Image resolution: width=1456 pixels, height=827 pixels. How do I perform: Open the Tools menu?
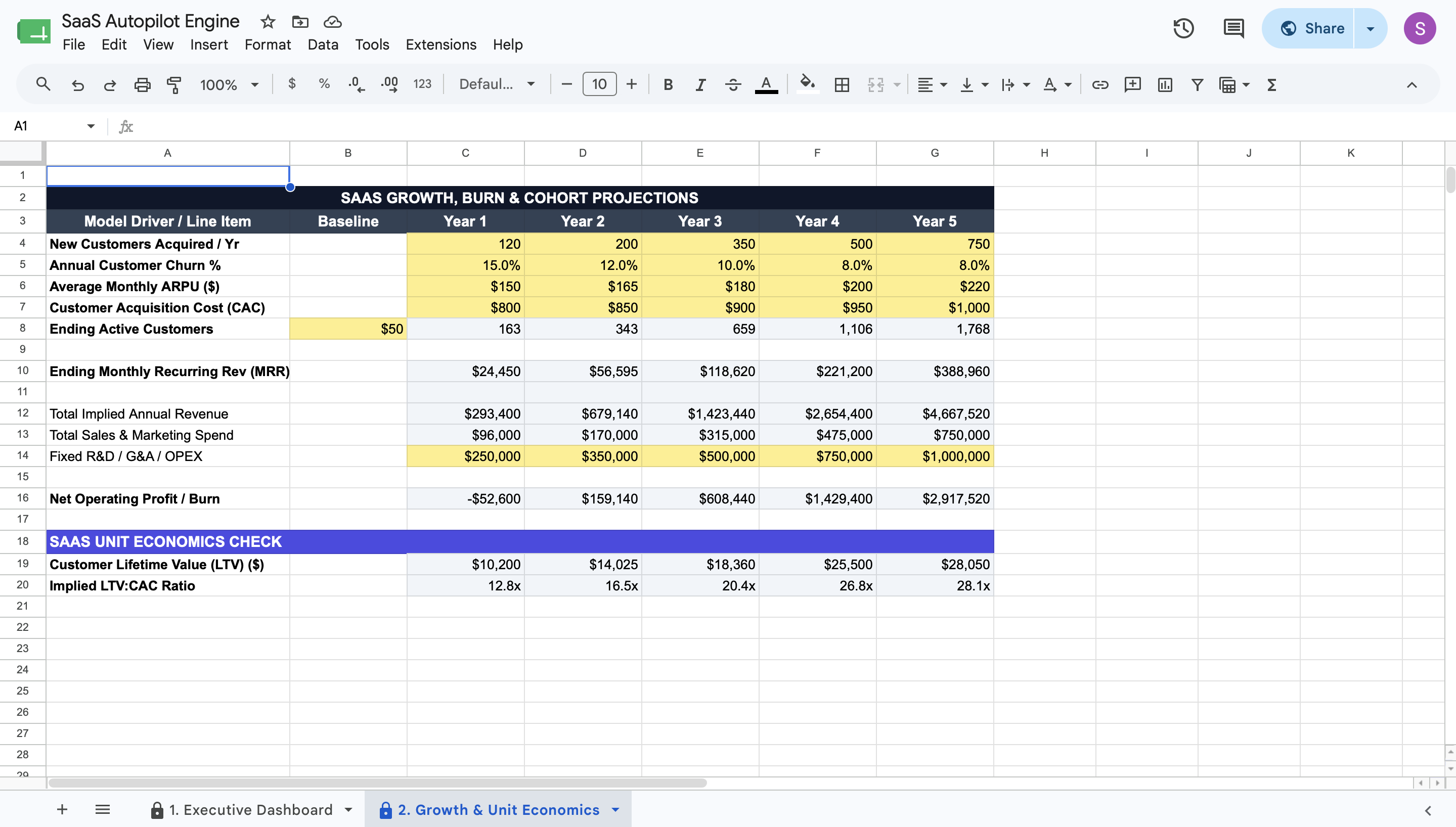(x=372, y=44)
